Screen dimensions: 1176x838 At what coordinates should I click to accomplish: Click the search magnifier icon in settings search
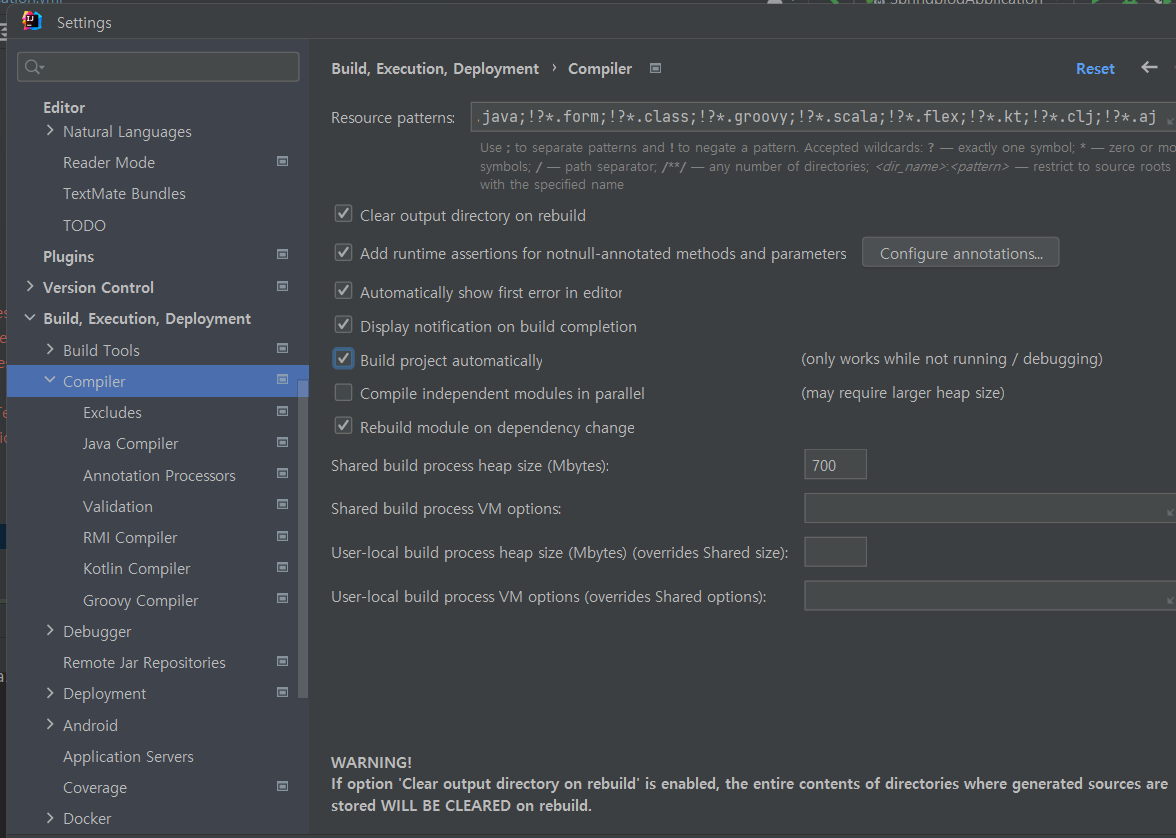pos(34,68)
